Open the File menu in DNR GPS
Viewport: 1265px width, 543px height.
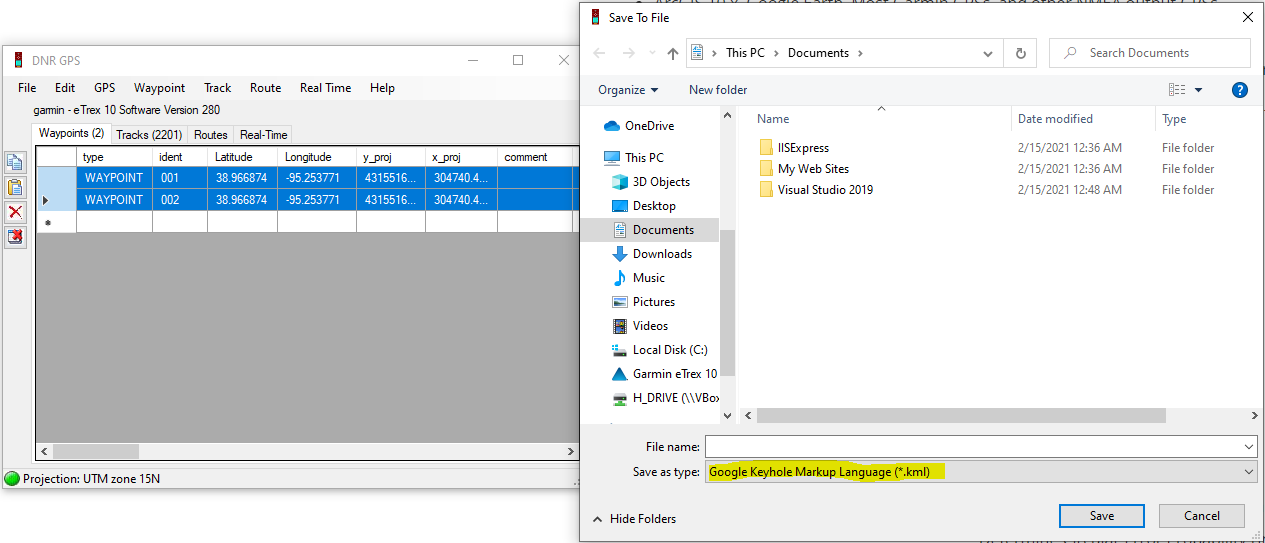[27, 88]
